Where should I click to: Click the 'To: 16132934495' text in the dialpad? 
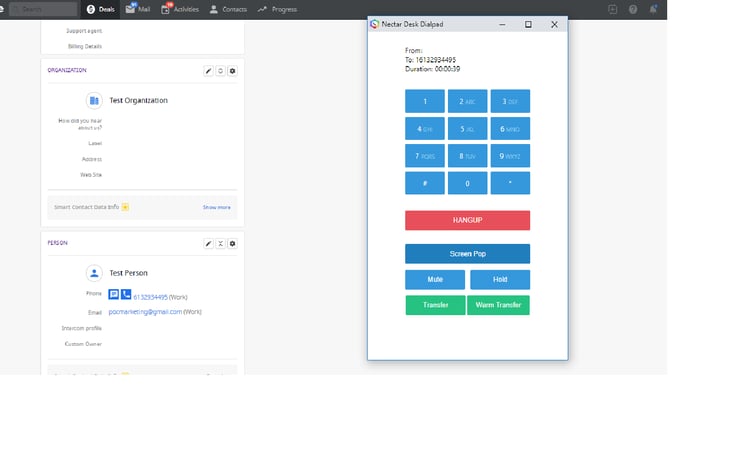[430, 60]
